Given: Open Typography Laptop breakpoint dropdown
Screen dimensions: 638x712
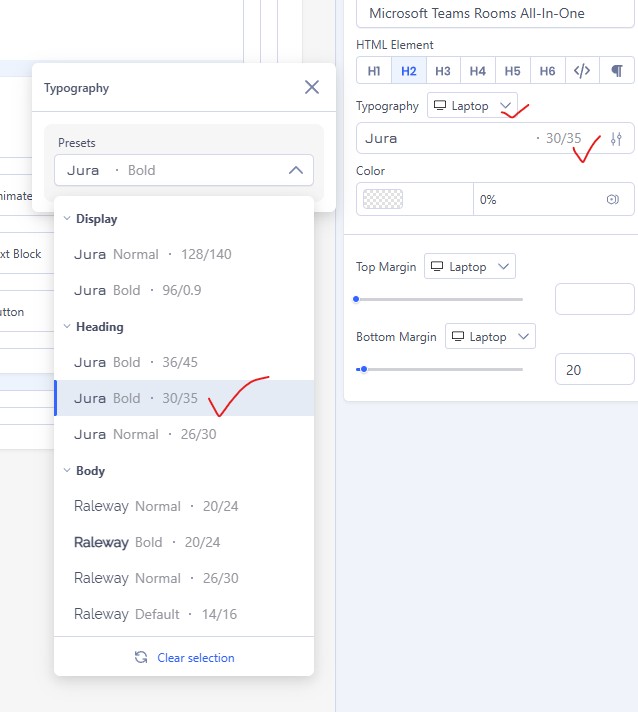Looking at the screenshot, I should tap(474, 106).
